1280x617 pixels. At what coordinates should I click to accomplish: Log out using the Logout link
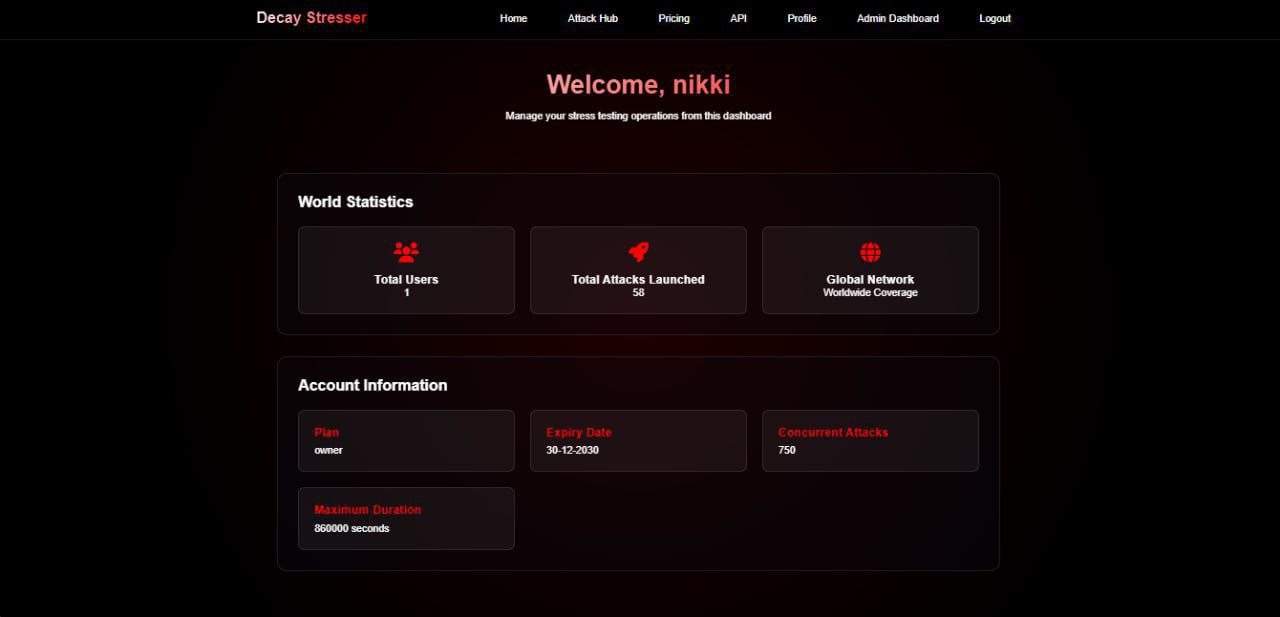(x=995, y=18)
